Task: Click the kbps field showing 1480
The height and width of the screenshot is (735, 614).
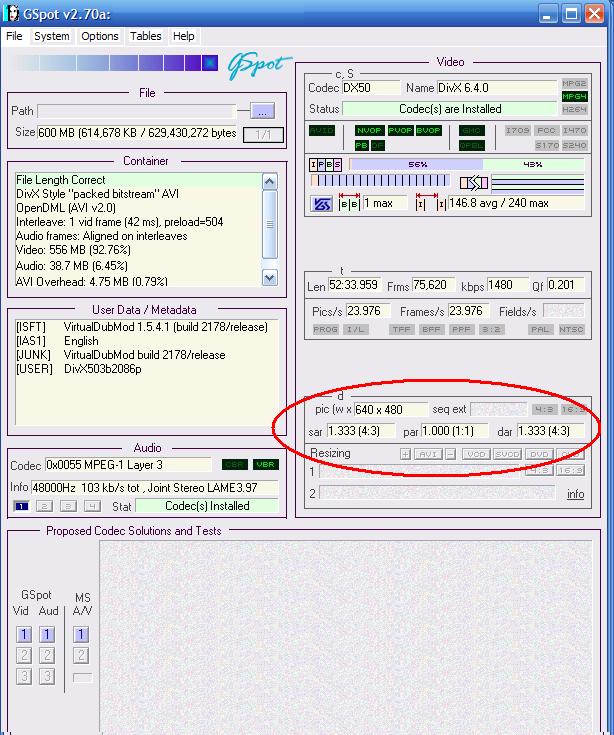Action: 507,285
